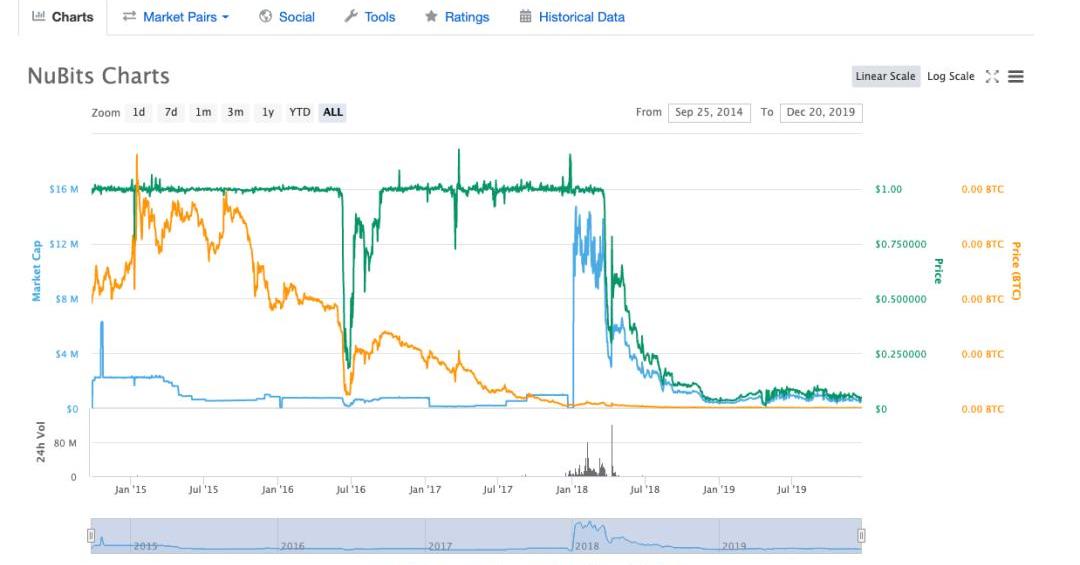Select the YTD zoom option
The height and width of the screenshot is (565, 1080).
coord(300,113)
